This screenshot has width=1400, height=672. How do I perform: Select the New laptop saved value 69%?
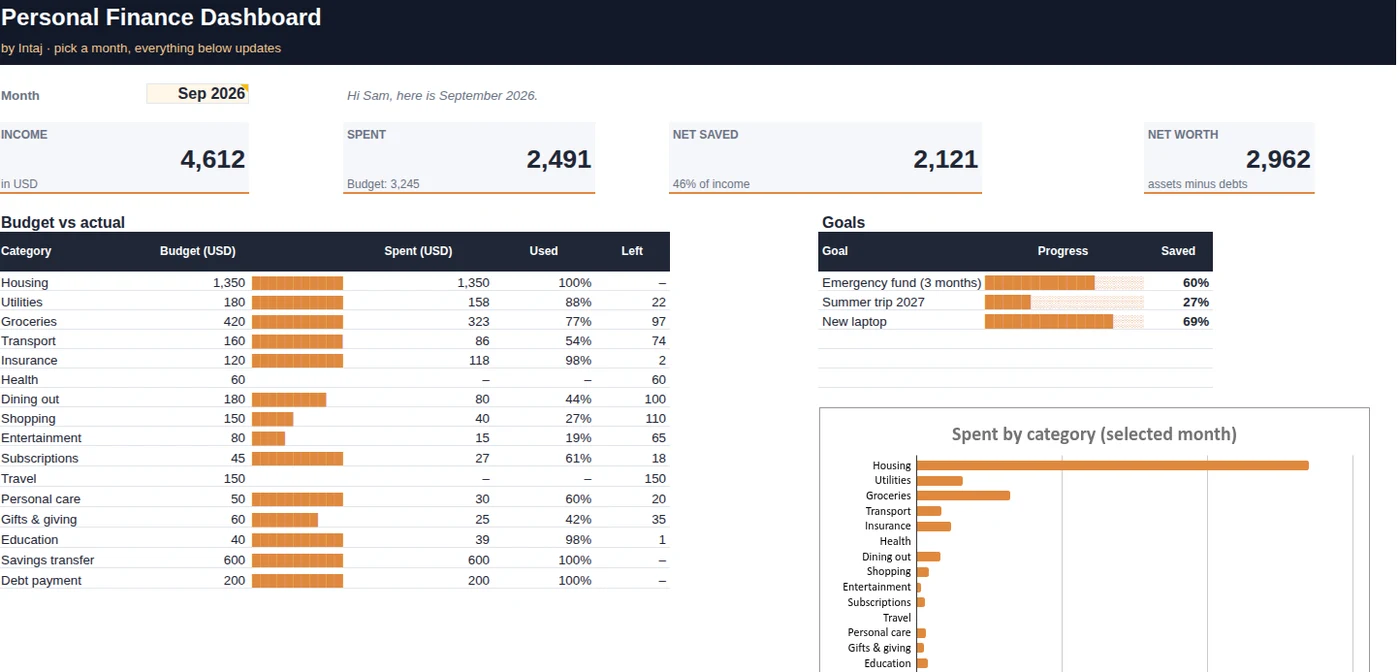click(x=1196, y=322)
